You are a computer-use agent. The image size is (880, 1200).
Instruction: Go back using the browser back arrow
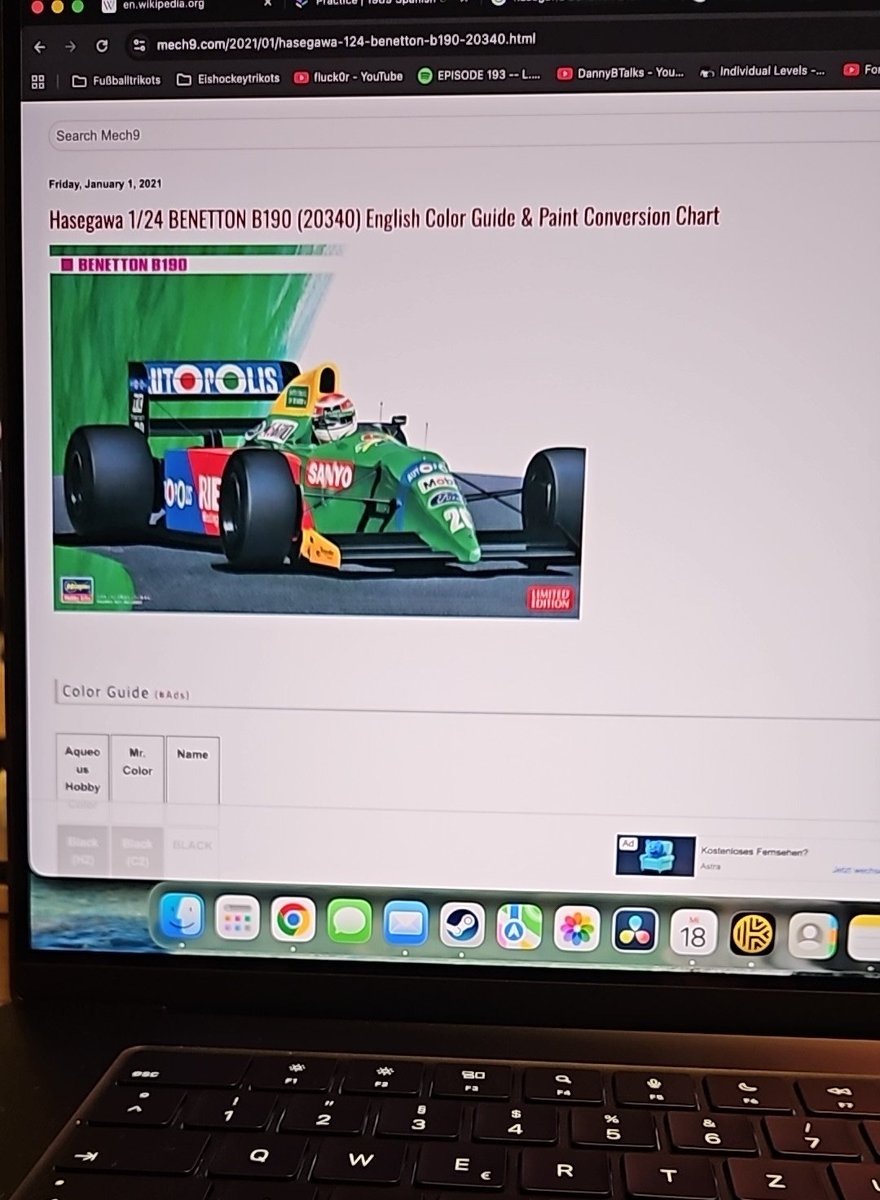coord(39,46)
